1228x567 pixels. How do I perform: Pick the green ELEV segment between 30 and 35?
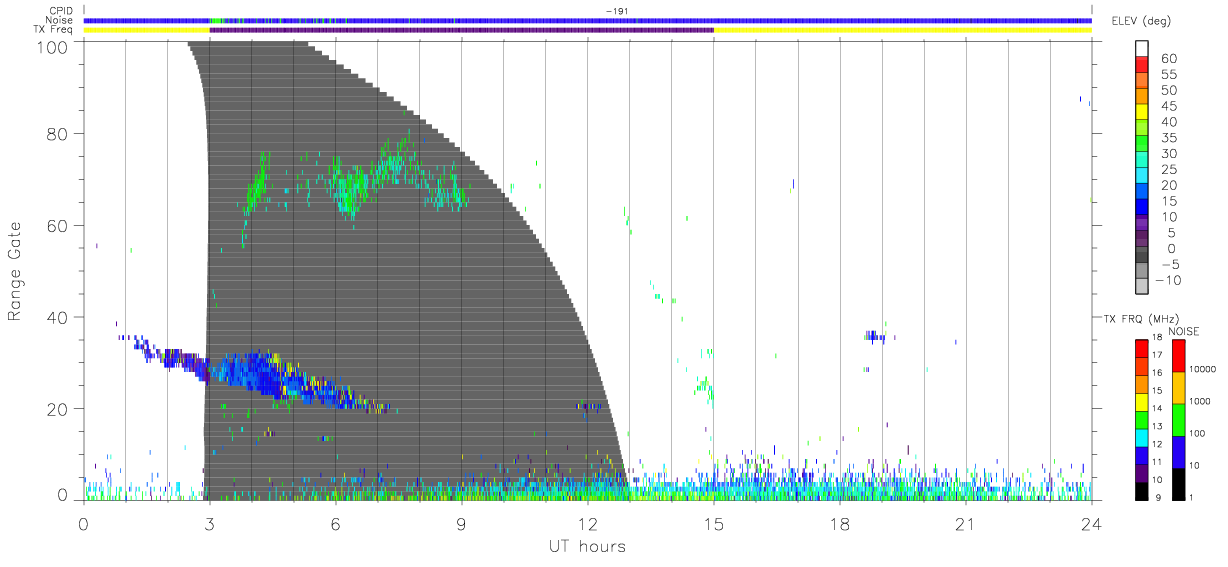1143,145
